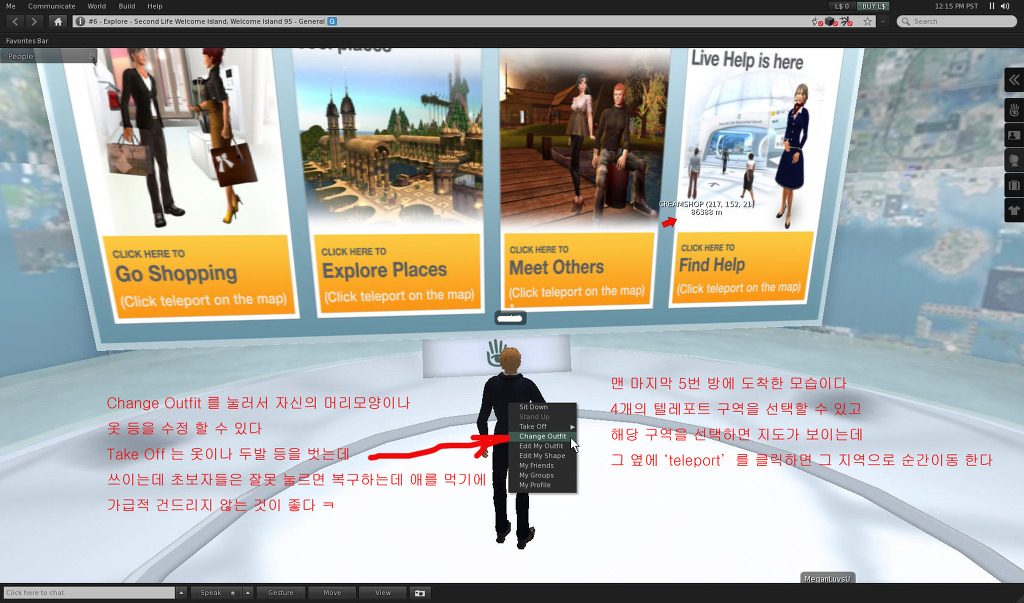The image size is (1024, 603).
Task: Open the Gesture button in bottom bar
Action: pos(281,593)
